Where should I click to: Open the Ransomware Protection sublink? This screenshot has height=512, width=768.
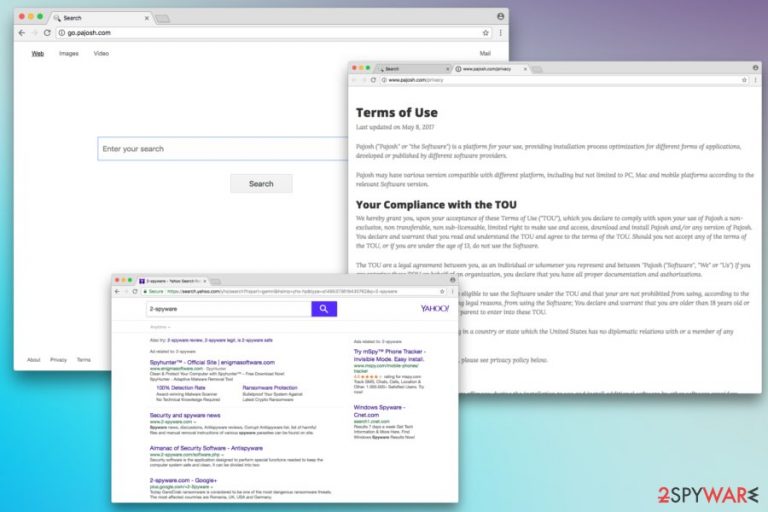pyautogui.click(x=270, y=388)
